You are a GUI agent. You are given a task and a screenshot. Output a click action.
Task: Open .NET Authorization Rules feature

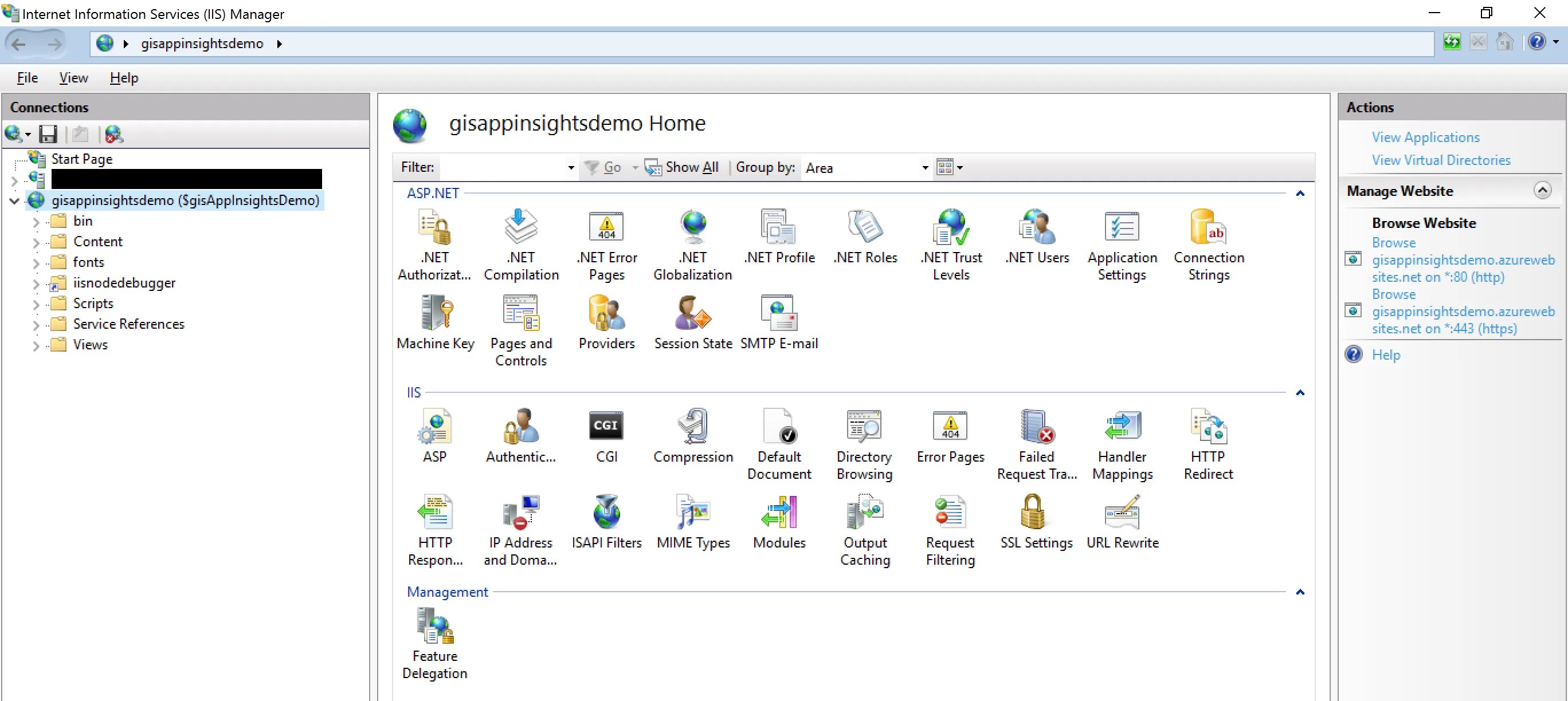434,245
